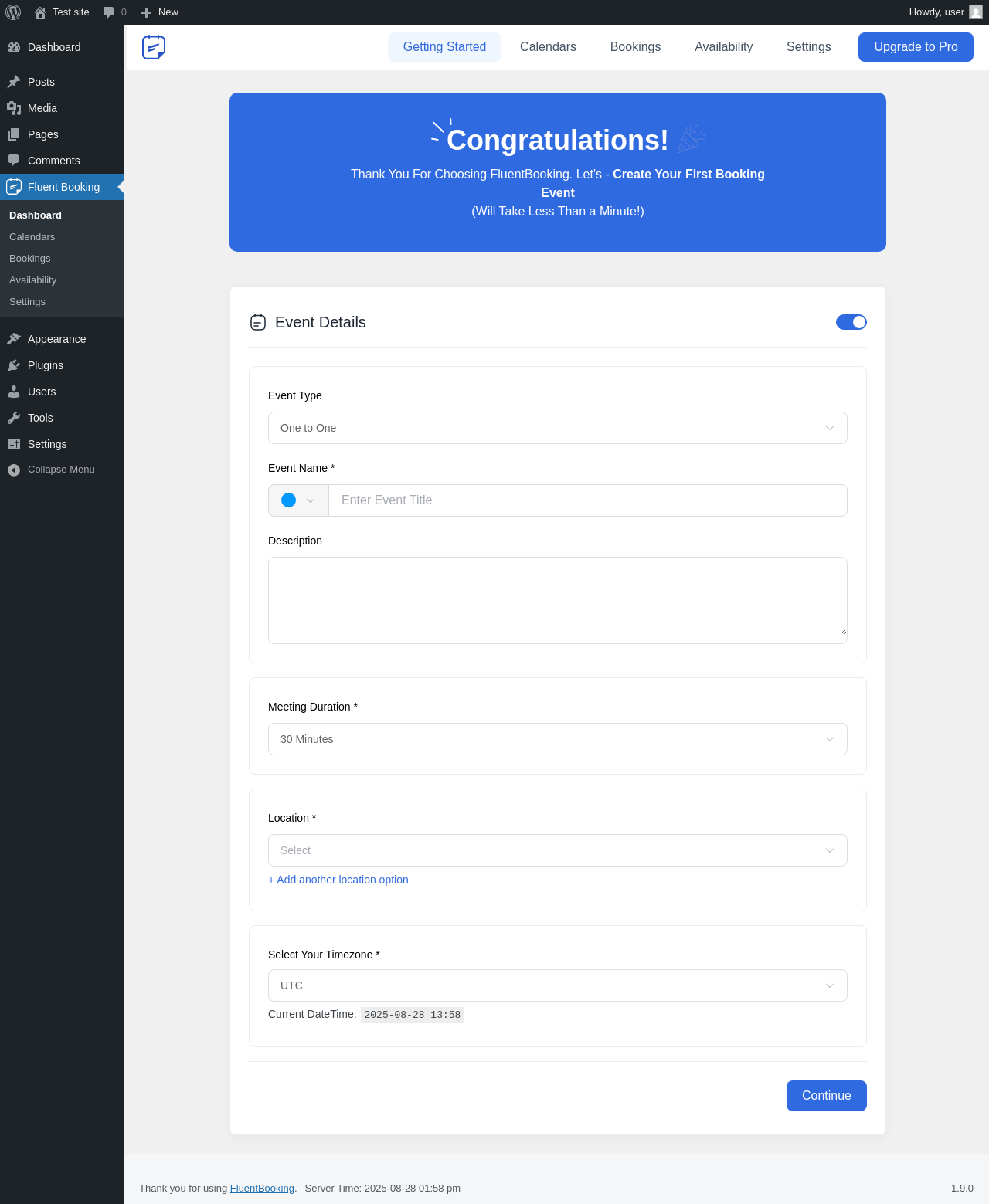The height and width of the screenshot is (1204, 989).
Task: Click the sidebar Settings sliders icon
Action: click(14, 444)
